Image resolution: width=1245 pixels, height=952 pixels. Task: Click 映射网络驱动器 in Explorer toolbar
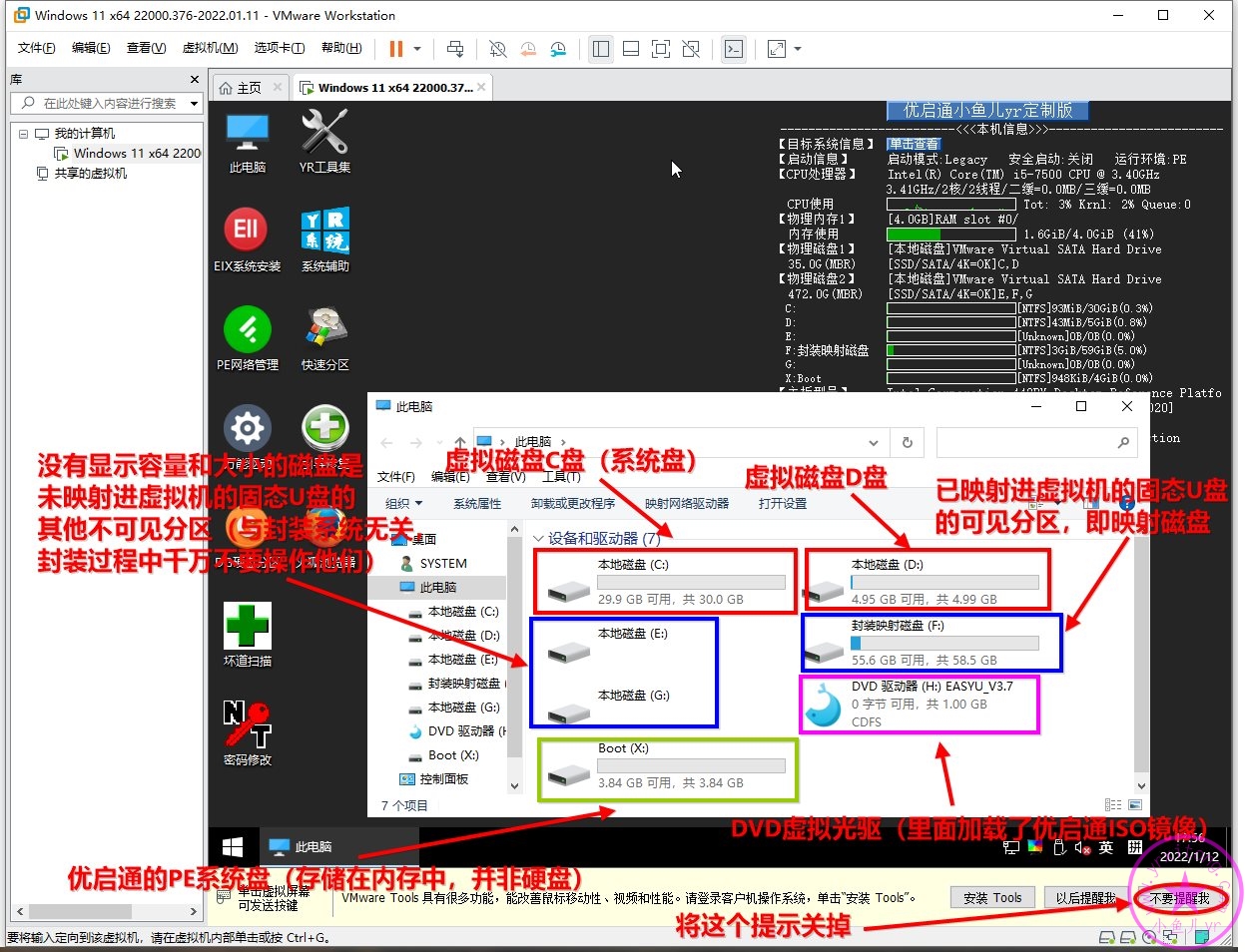click(687, 504)
